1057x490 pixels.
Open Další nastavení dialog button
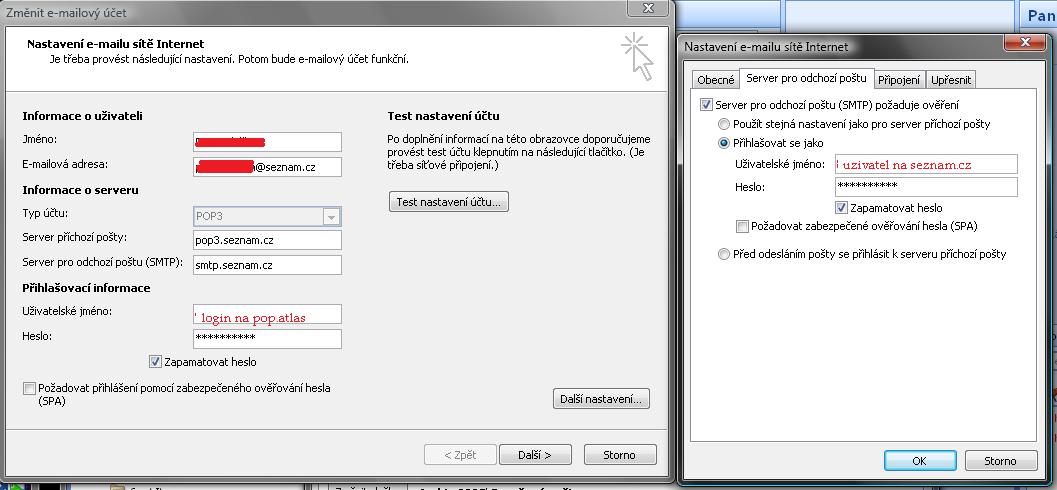point(601,399)
